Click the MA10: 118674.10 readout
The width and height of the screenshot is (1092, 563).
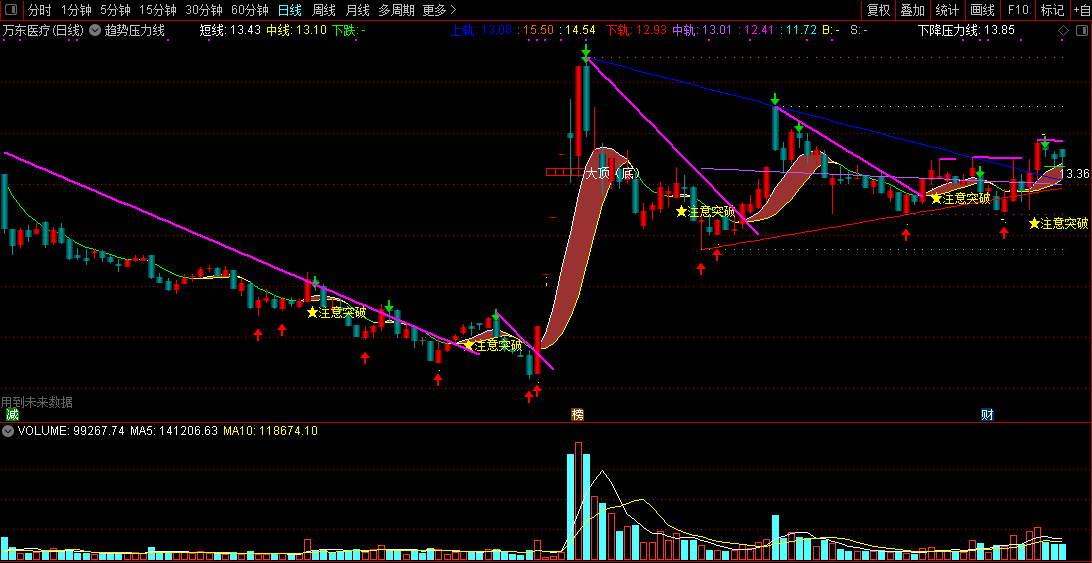tap(270, 431)
